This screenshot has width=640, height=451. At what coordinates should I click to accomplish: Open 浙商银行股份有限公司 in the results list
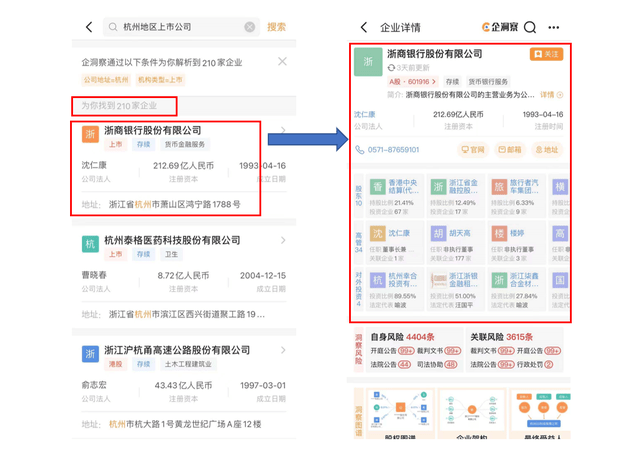153,130
